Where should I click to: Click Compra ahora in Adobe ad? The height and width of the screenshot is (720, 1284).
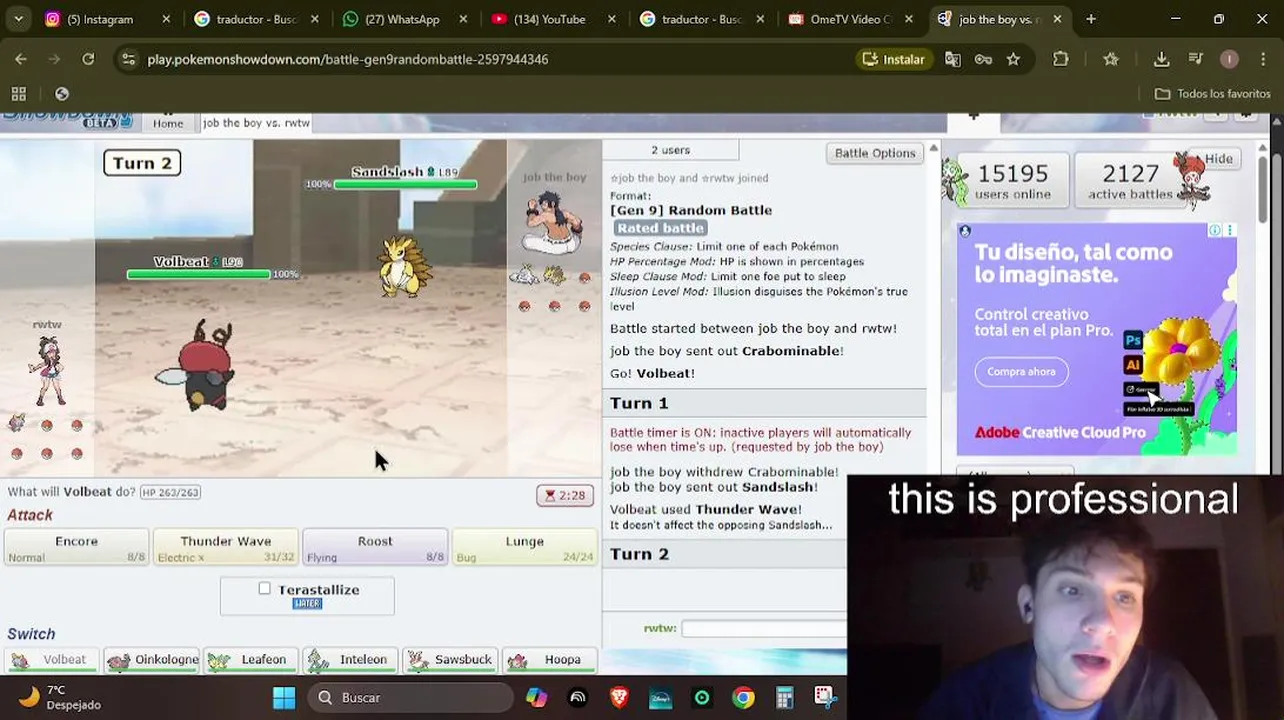click(1021, 371)
